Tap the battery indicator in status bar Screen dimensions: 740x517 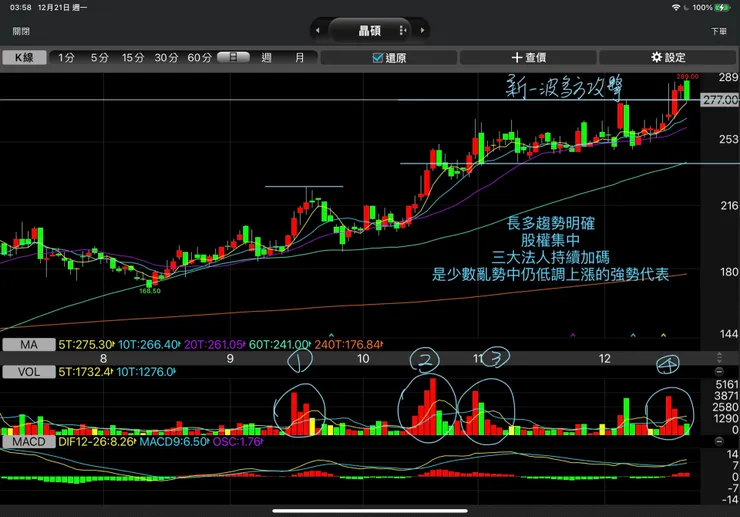[723, 8]
